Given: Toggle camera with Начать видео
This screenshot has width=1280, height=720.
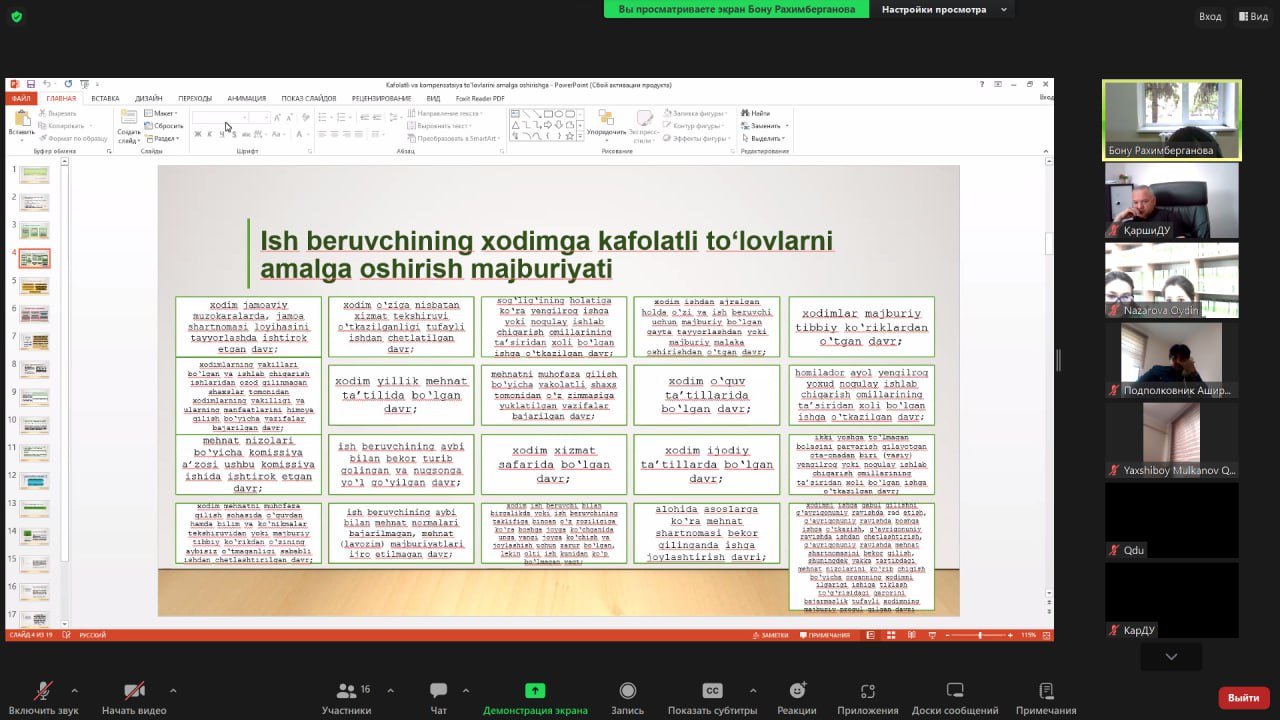Looking at the screenshot, I should coord(134,691).
